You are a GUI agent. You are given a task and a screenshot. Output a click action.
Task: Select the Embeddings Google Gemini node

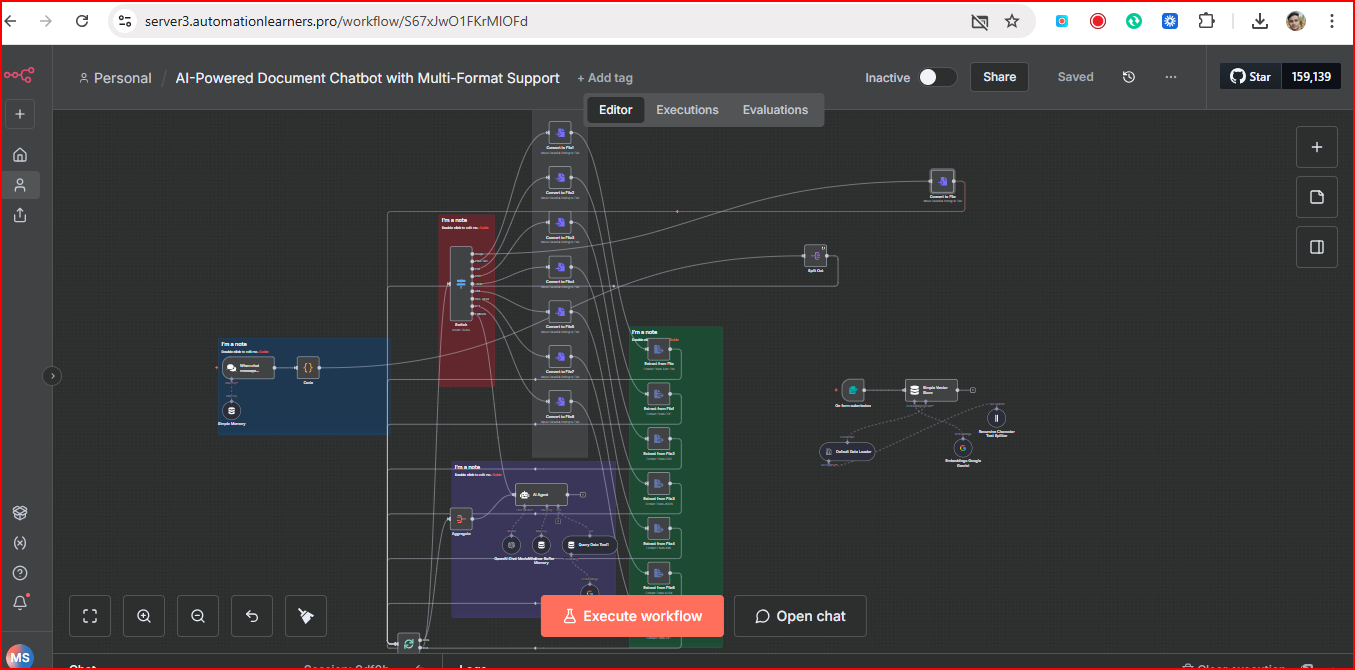pyautogui.click(x=963, y=448)
